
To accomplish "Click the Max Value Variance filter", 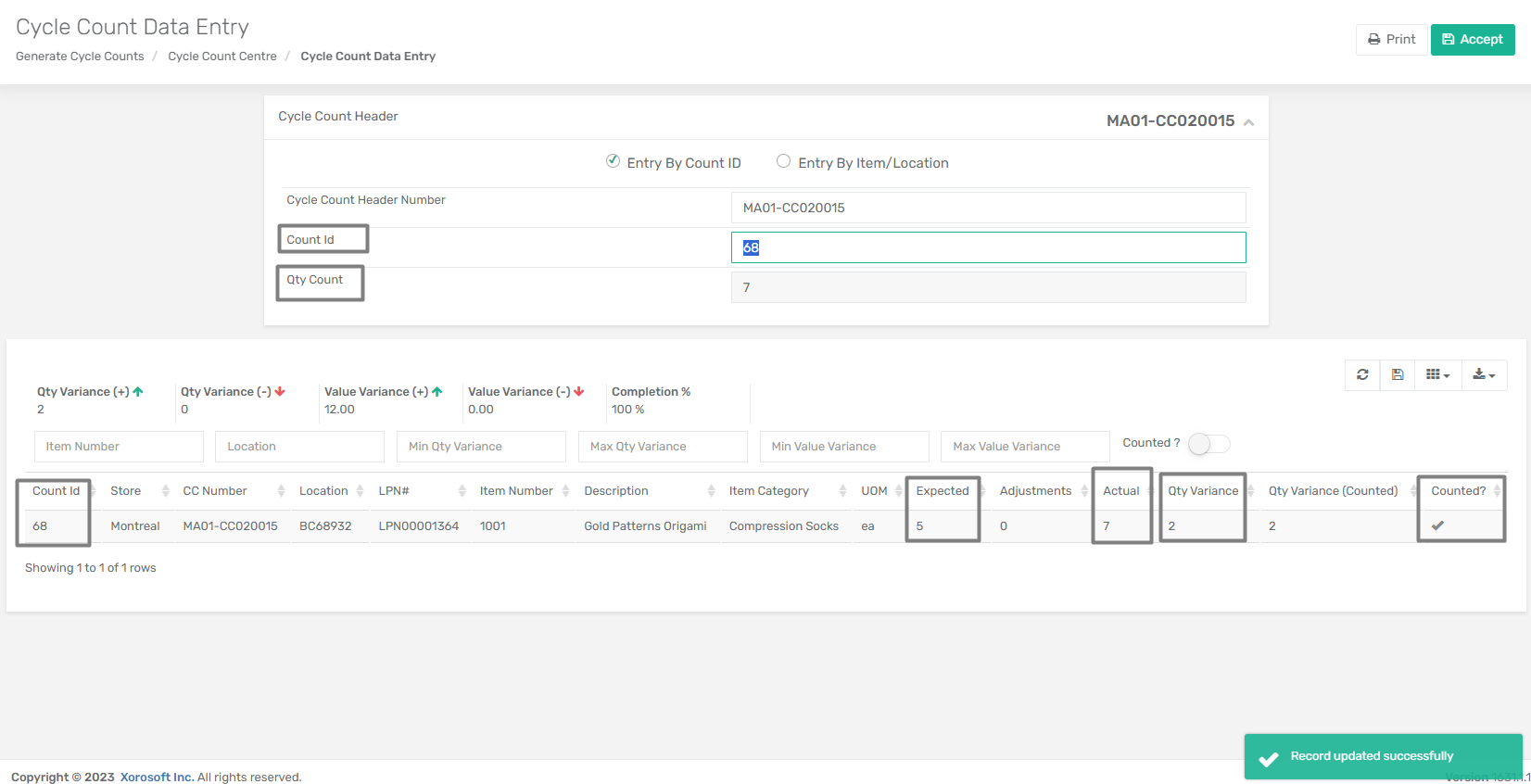I will (1025, 447).
